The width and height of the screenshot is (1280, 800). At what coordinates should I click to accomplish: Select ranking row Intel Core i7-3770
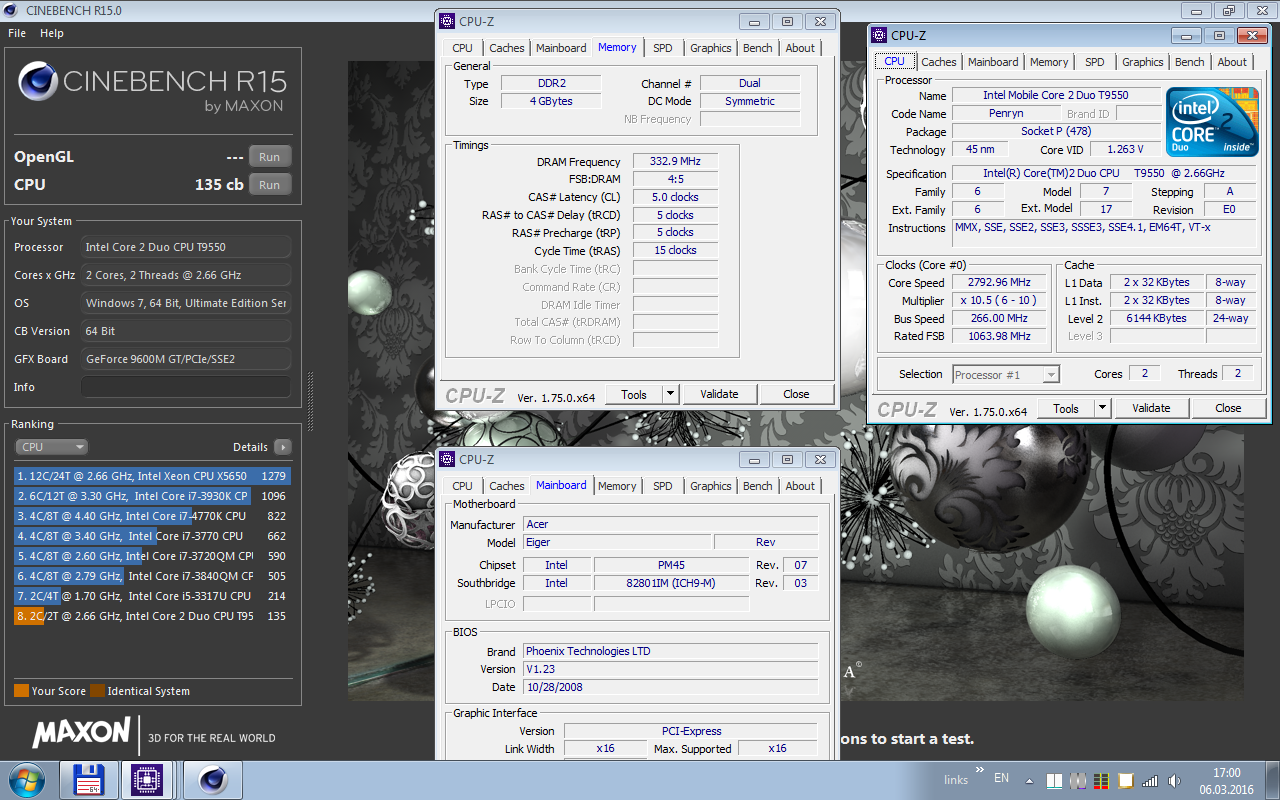tap(152, 536)
